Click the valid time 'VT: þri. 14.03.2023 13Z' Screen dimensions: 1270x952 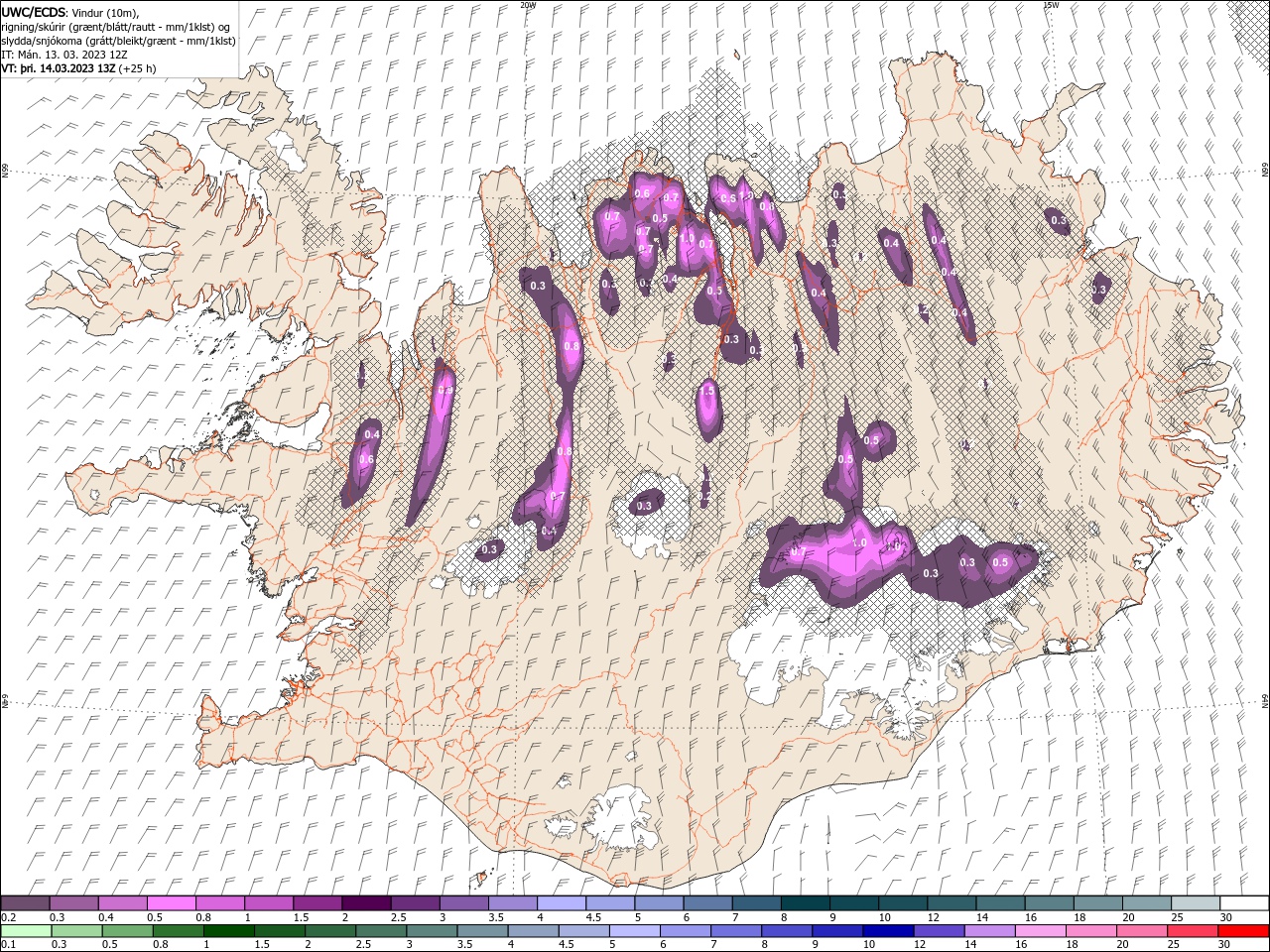coord(59,68)
